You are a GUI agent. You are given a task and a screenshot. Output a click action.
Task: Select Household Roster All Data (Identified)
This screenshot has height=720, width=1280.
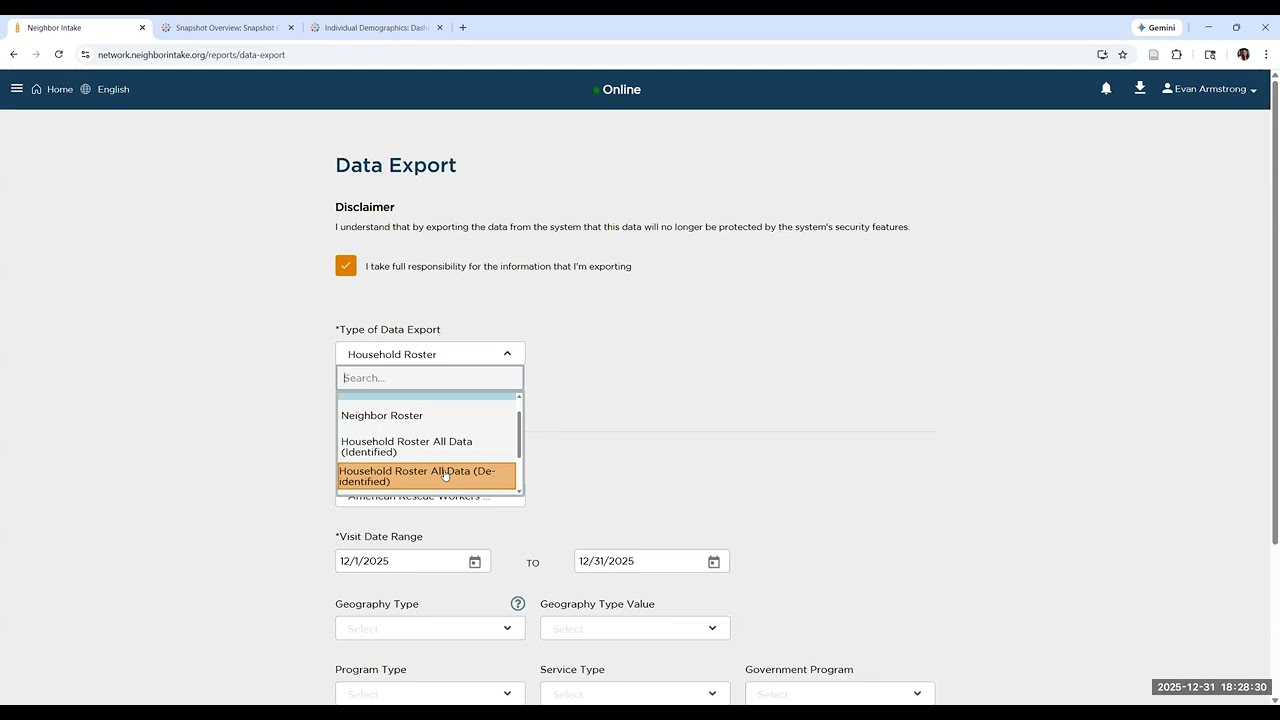pyautogui.click(x=427, y=447)
